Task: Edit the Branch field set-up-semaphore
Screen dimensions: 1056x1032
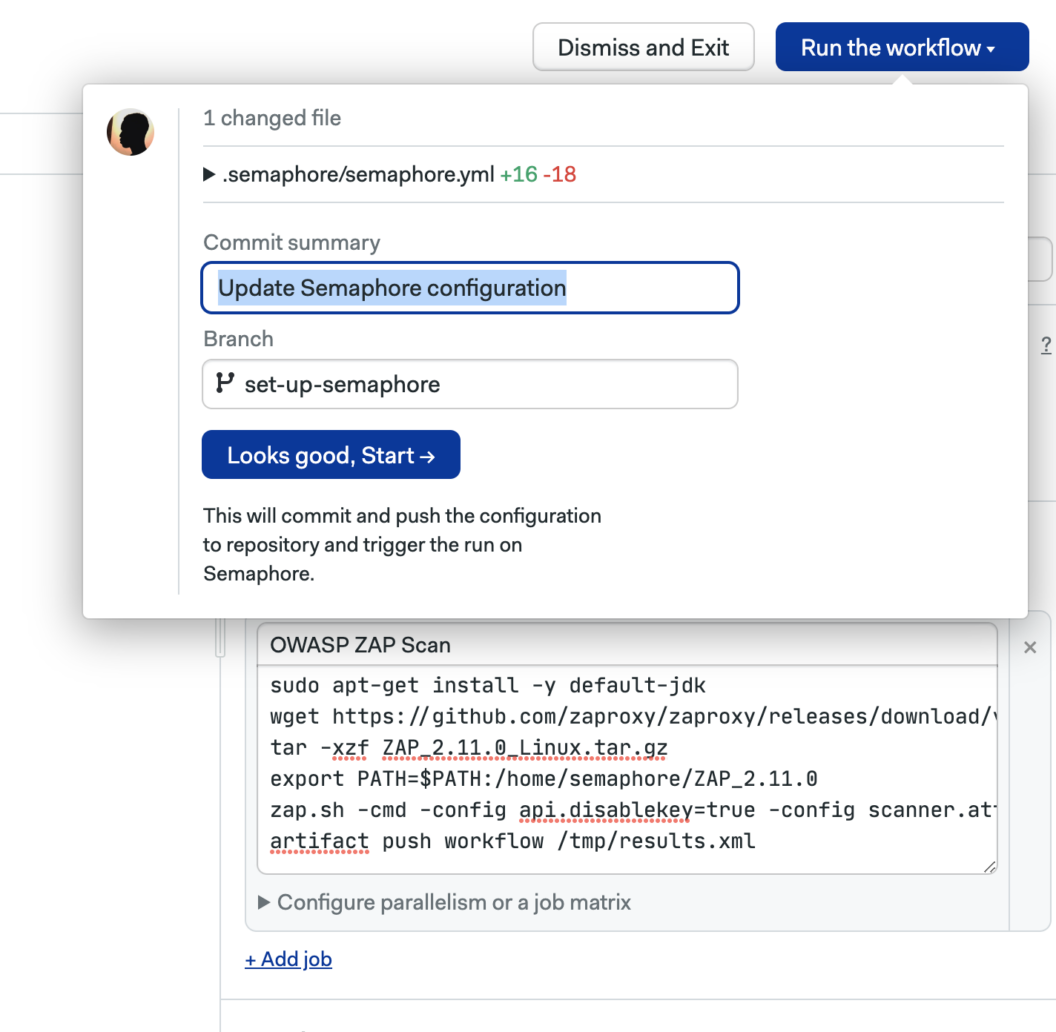Action: [470, 384]
